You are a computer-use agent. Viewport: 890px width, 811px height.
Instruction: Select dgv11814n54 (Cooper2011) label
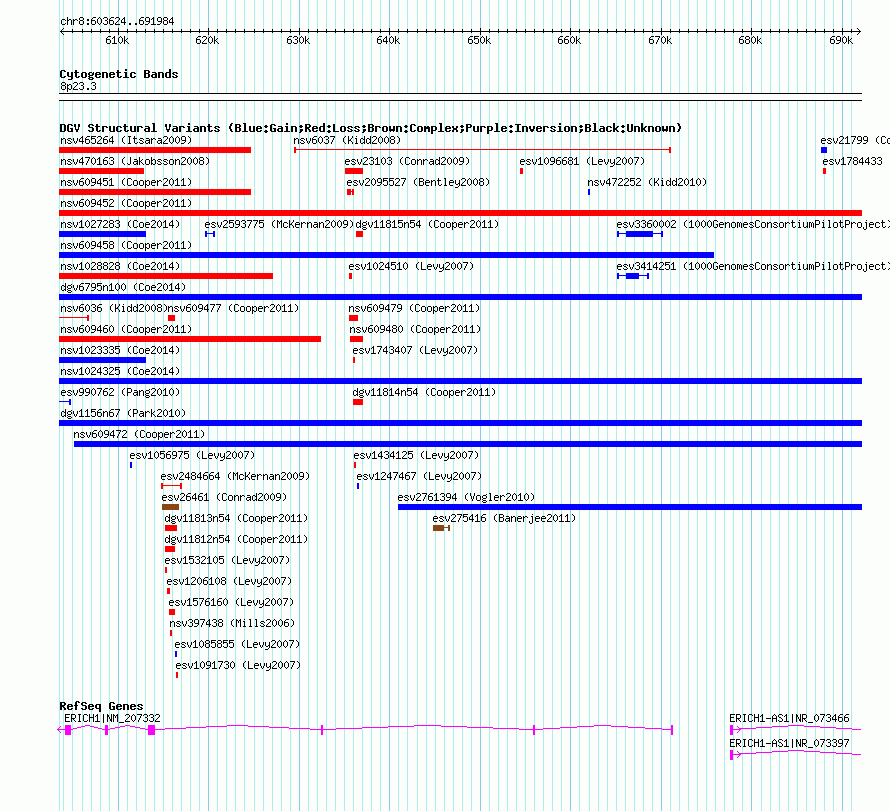click(x=424, y=392)
